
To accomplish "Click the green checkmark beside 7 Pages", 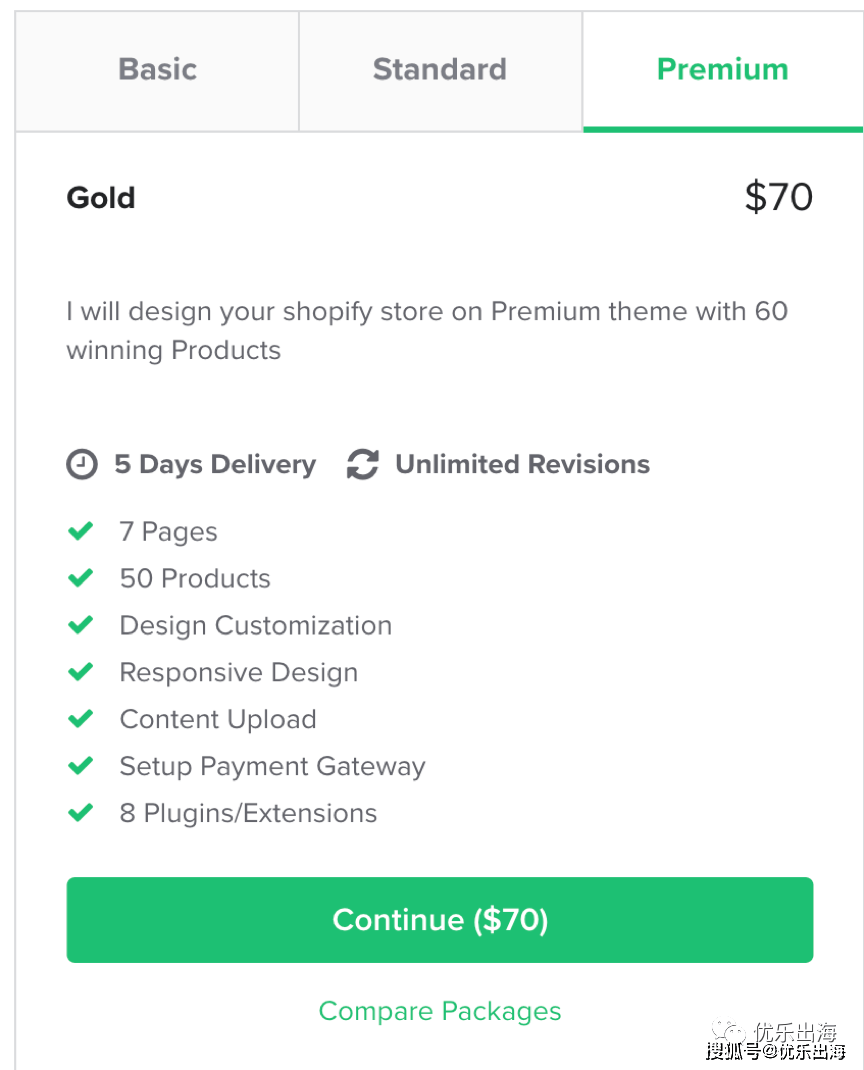I will [81, 531].
